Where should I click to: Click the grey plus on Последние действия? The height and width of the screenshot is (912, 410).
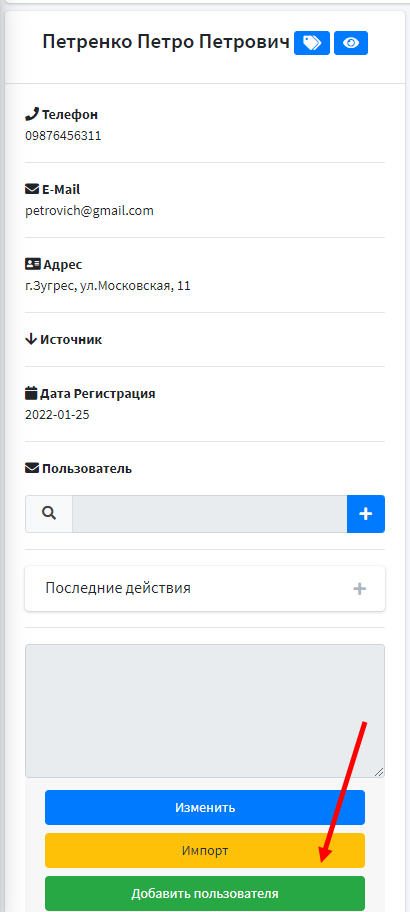point(359,589)
